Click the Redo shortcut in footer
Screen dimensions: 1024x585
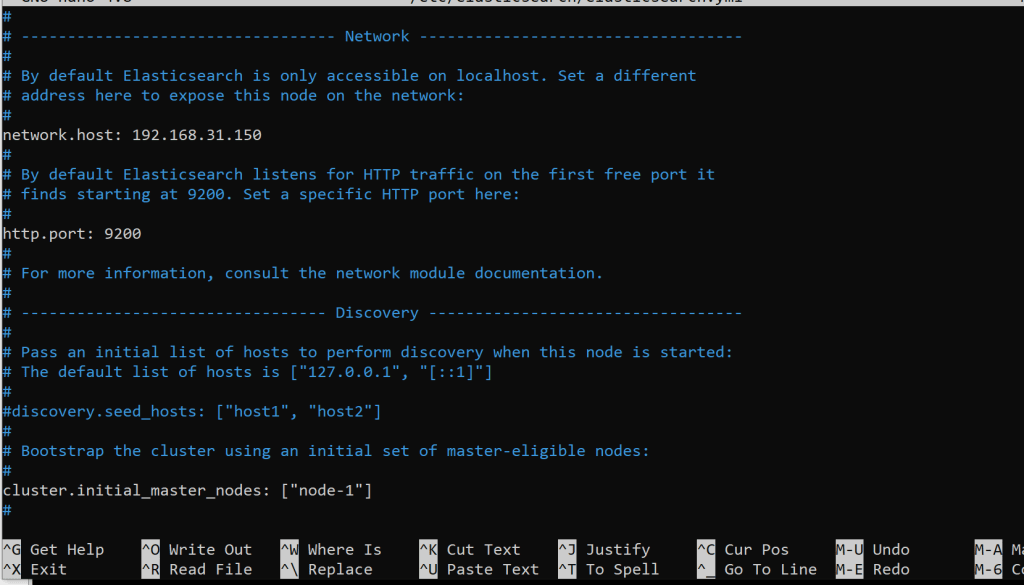pos(890,569)
